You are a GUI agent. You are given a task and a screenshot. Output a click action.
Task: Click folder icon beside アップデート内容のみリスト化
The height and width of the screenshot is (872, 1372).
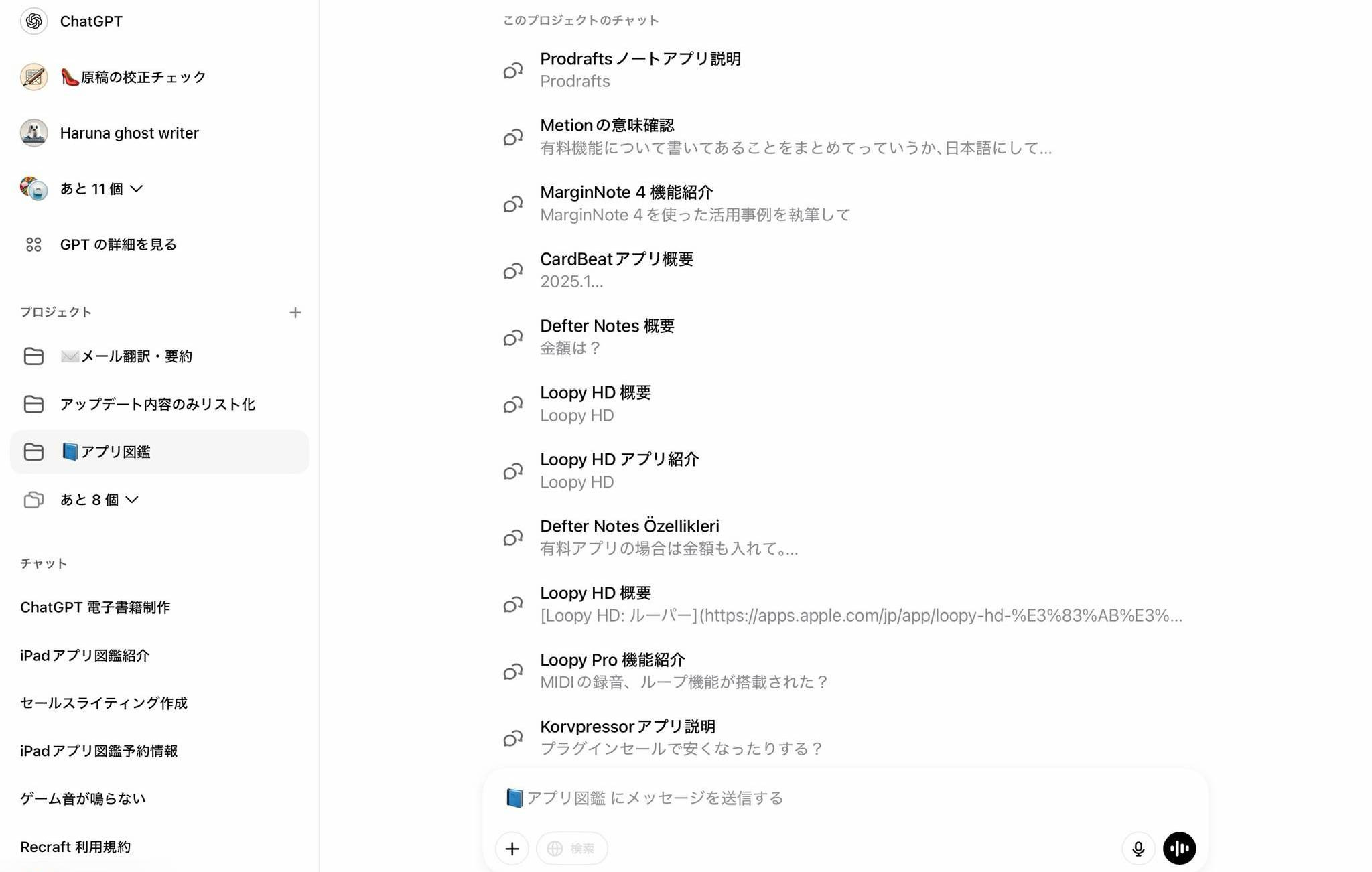pos(33,405)
